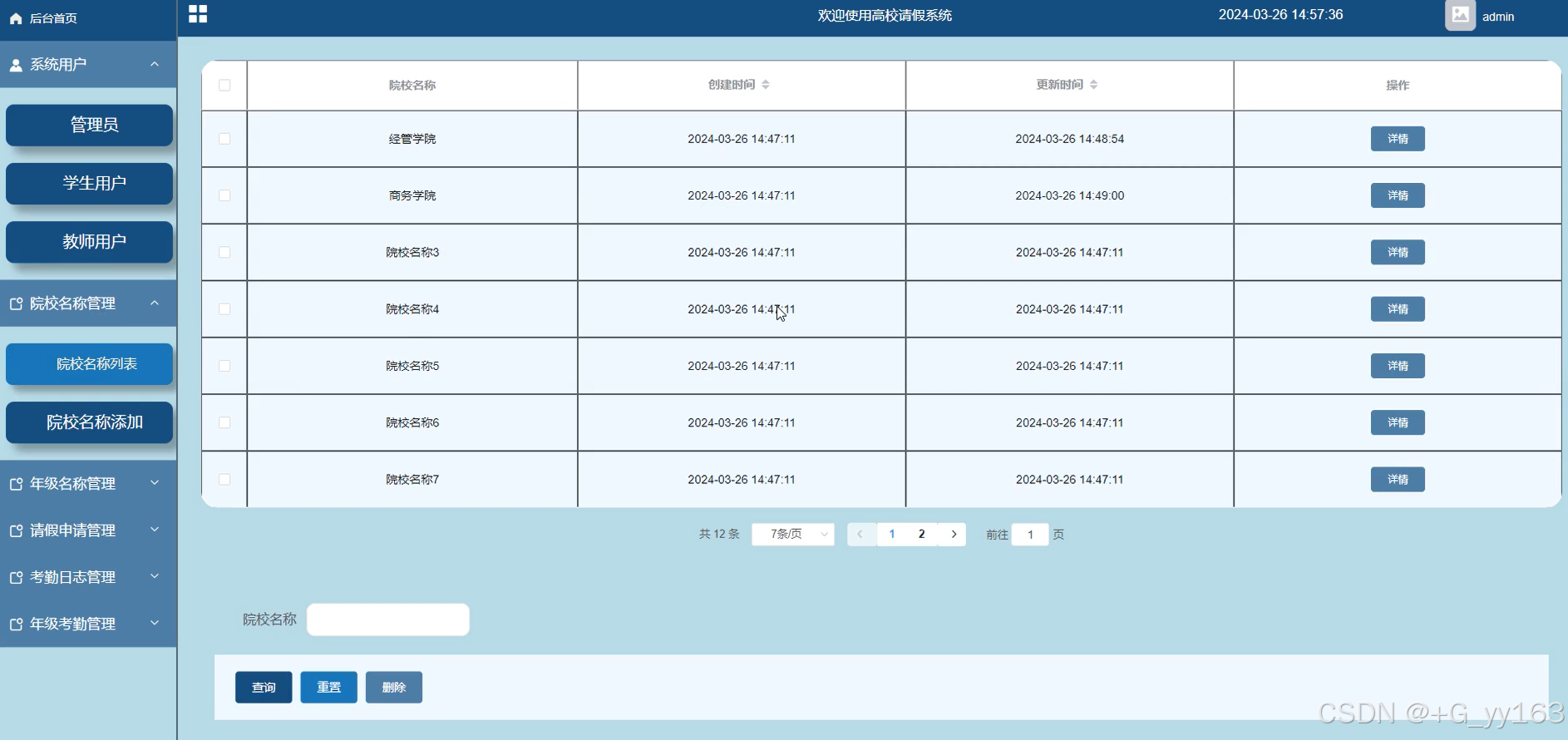Check the box for 经管学院 row
The height and width of the screenshot is (740, 1568).
tap(224, 139)
